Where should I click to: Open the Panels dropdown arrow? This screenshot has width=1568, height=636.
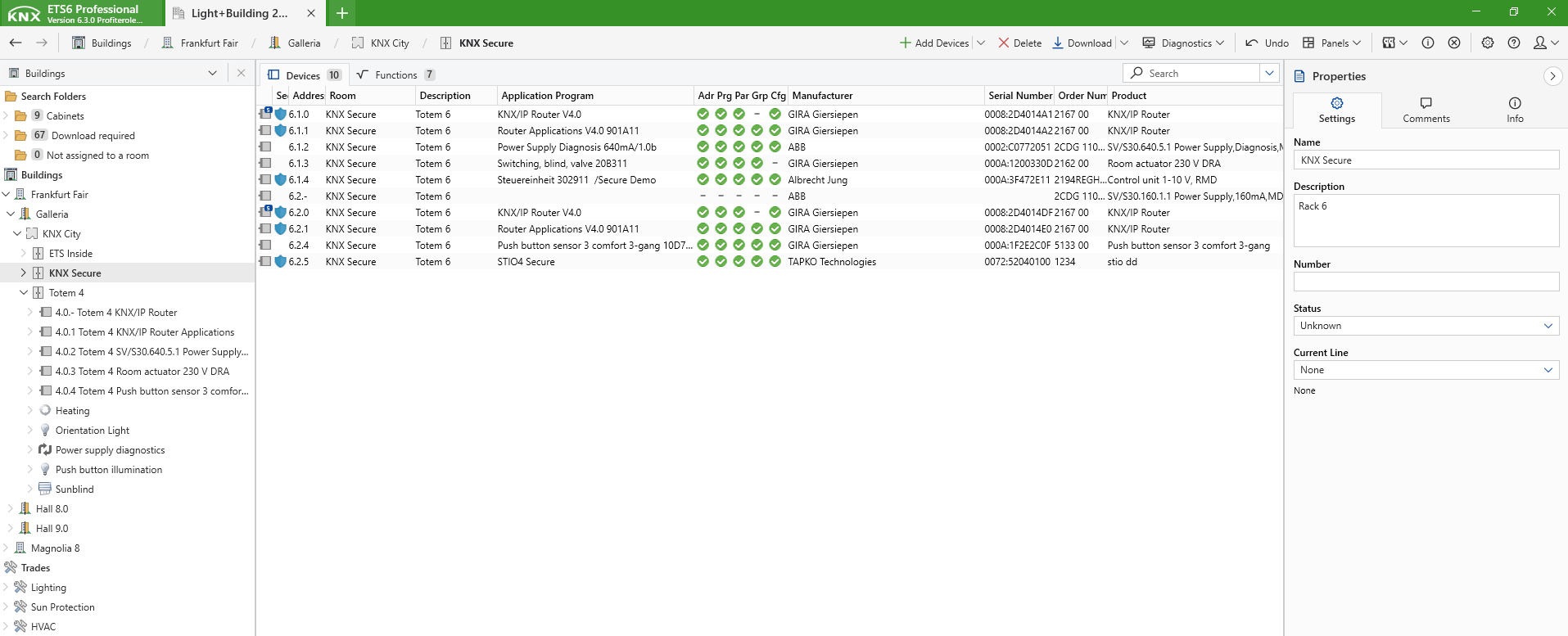pyautogui.click(x=1357, y=43)
